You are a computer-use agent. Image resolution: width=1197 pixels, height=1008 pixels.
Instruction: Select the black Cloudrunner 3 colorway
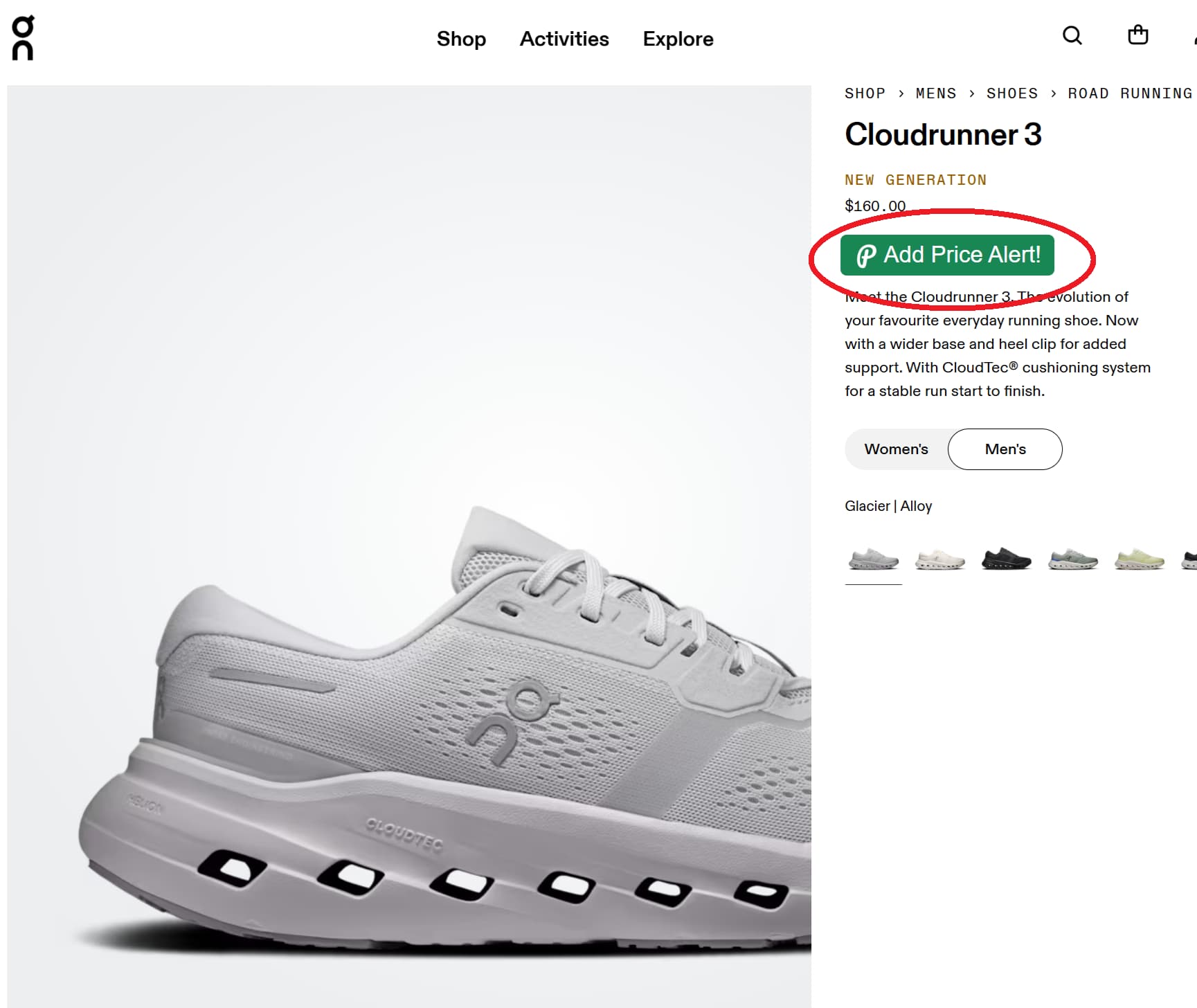click(x=1006, y=559)
